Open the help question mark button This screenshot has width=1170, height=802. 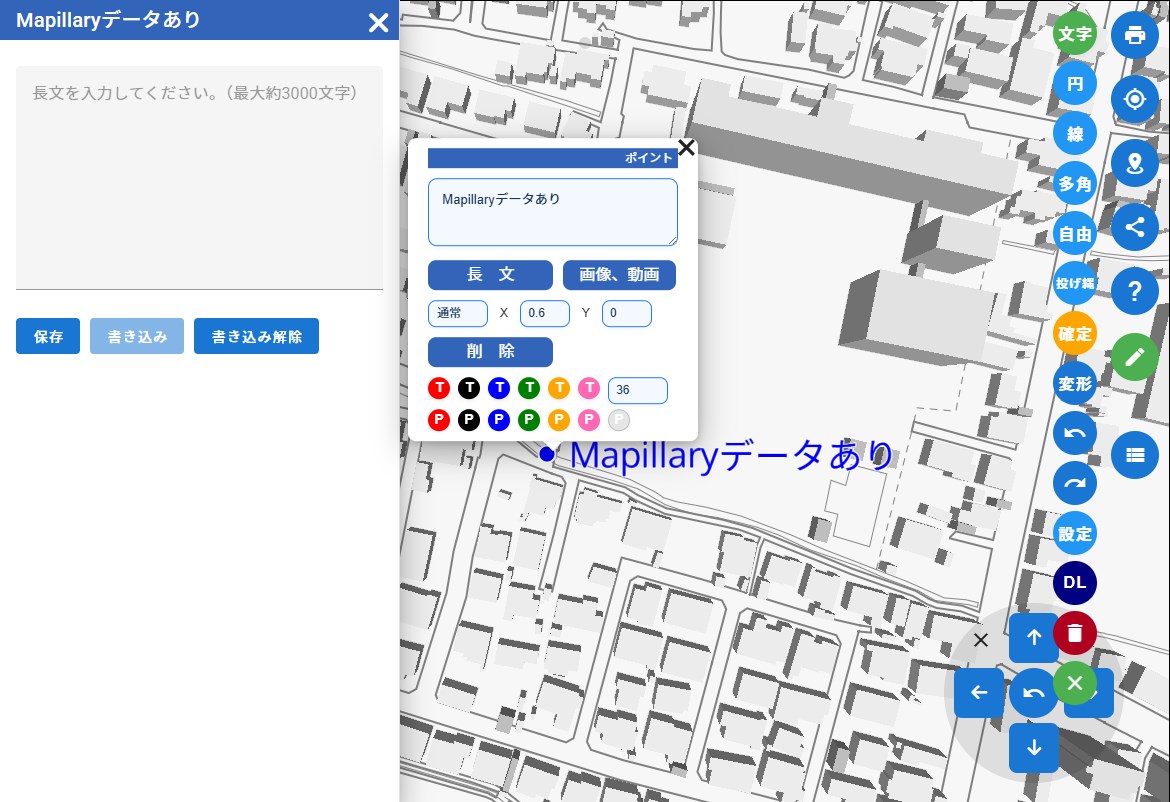1134,291
